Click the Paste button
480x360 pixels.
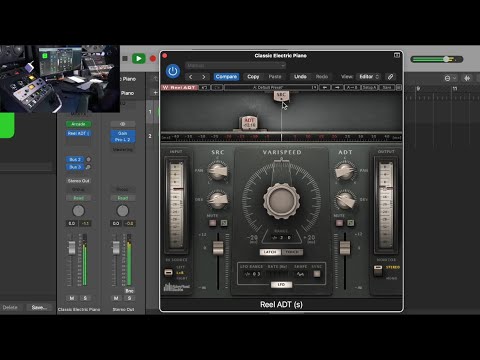(x=275, y=77)
